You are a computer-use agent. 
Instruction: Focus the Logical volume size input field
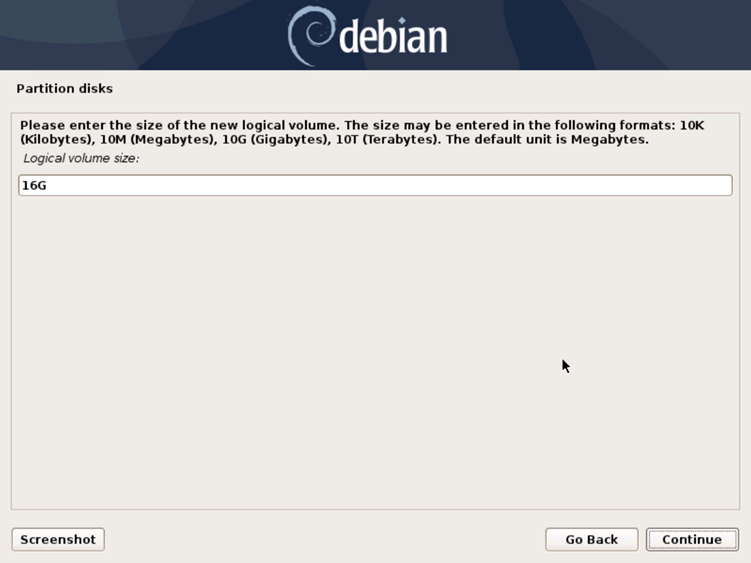pyautogui.click(x=375, y=185)
